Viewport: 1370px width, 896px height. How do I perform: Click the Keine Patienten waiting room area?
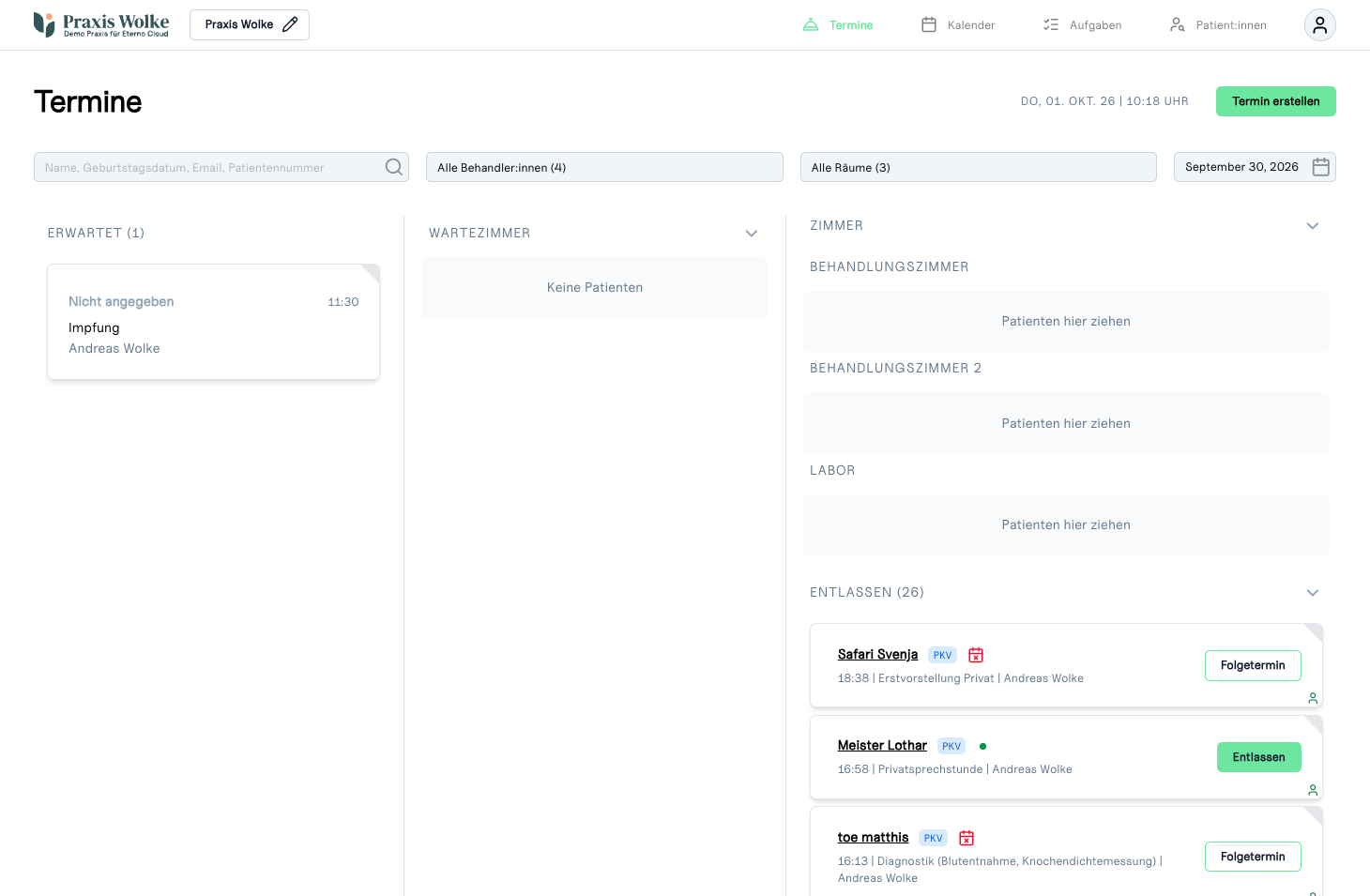click(x=595, y=287)
